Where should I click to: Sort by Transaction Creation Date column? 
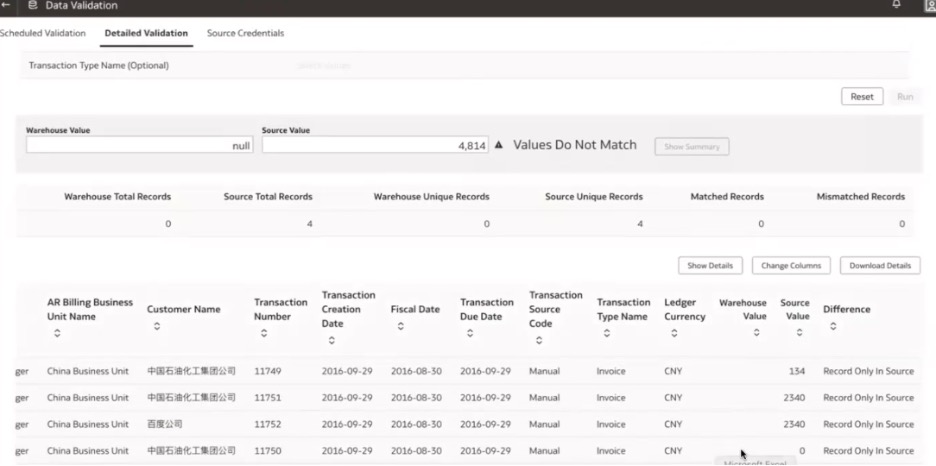(x=332, y=340)
